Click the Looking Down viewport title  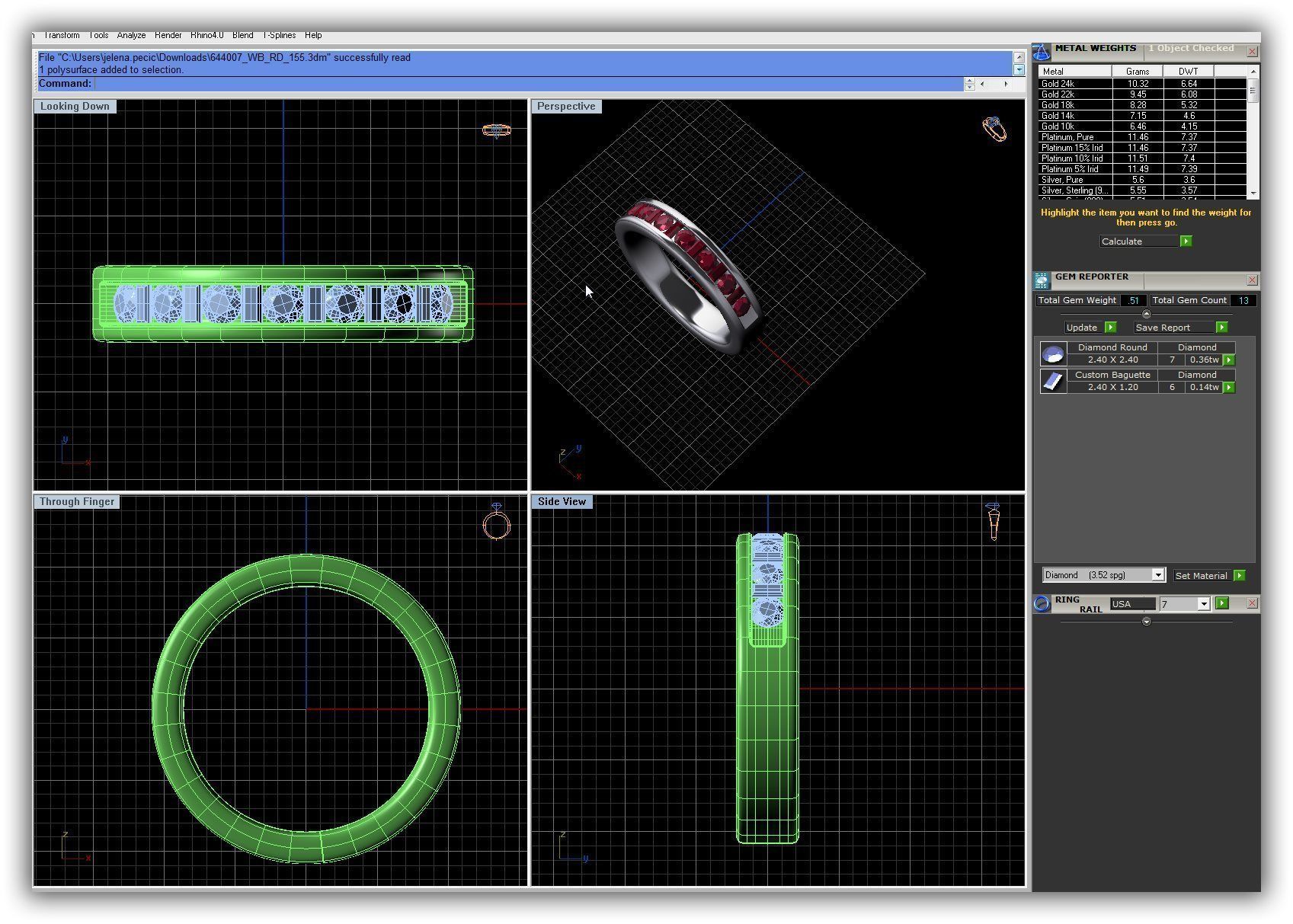(75, 107)
